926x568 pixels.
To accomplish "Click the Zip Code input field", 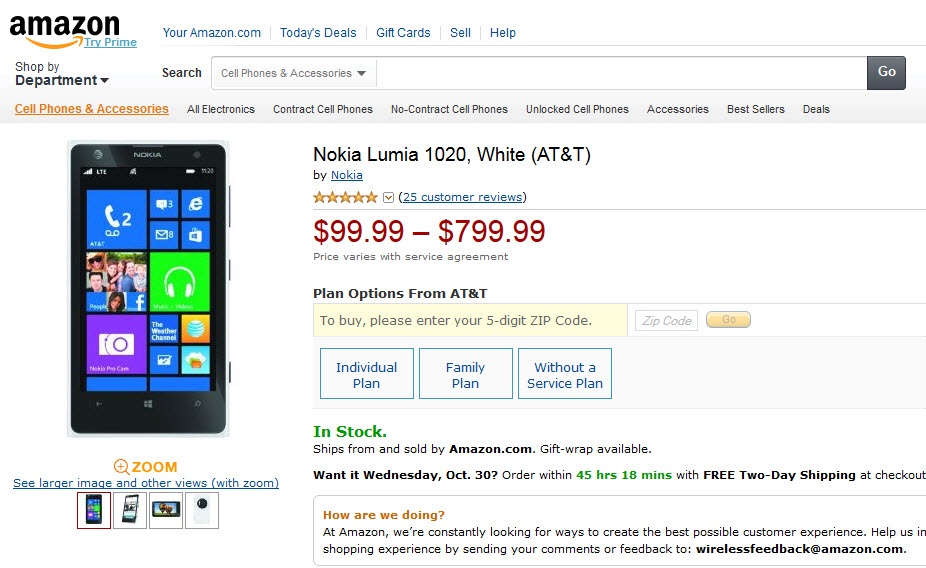I will pos(667,320).
